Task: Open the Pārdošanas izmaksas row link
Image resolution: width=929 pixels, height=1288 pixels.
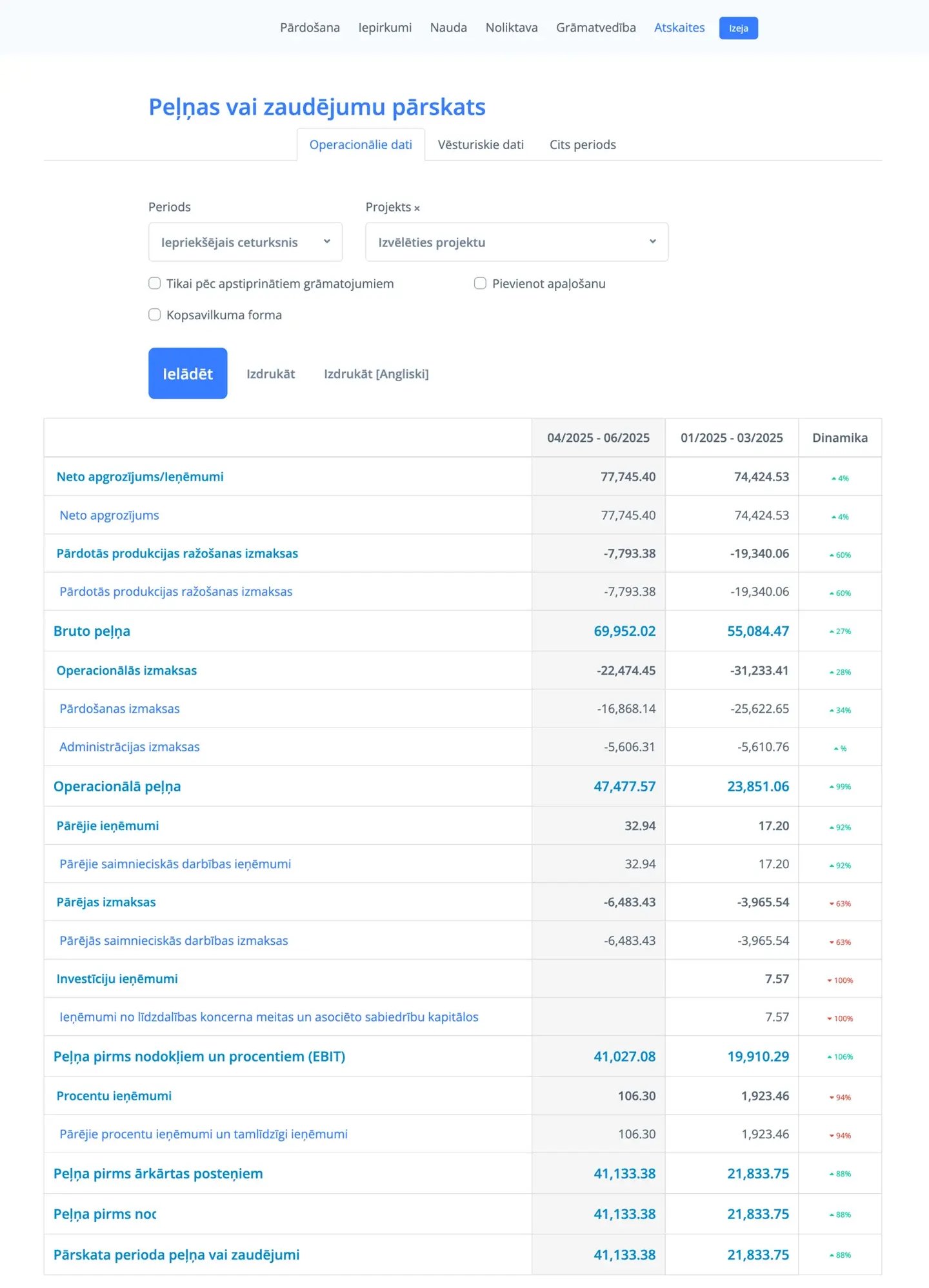Action: tap(120, 709)
